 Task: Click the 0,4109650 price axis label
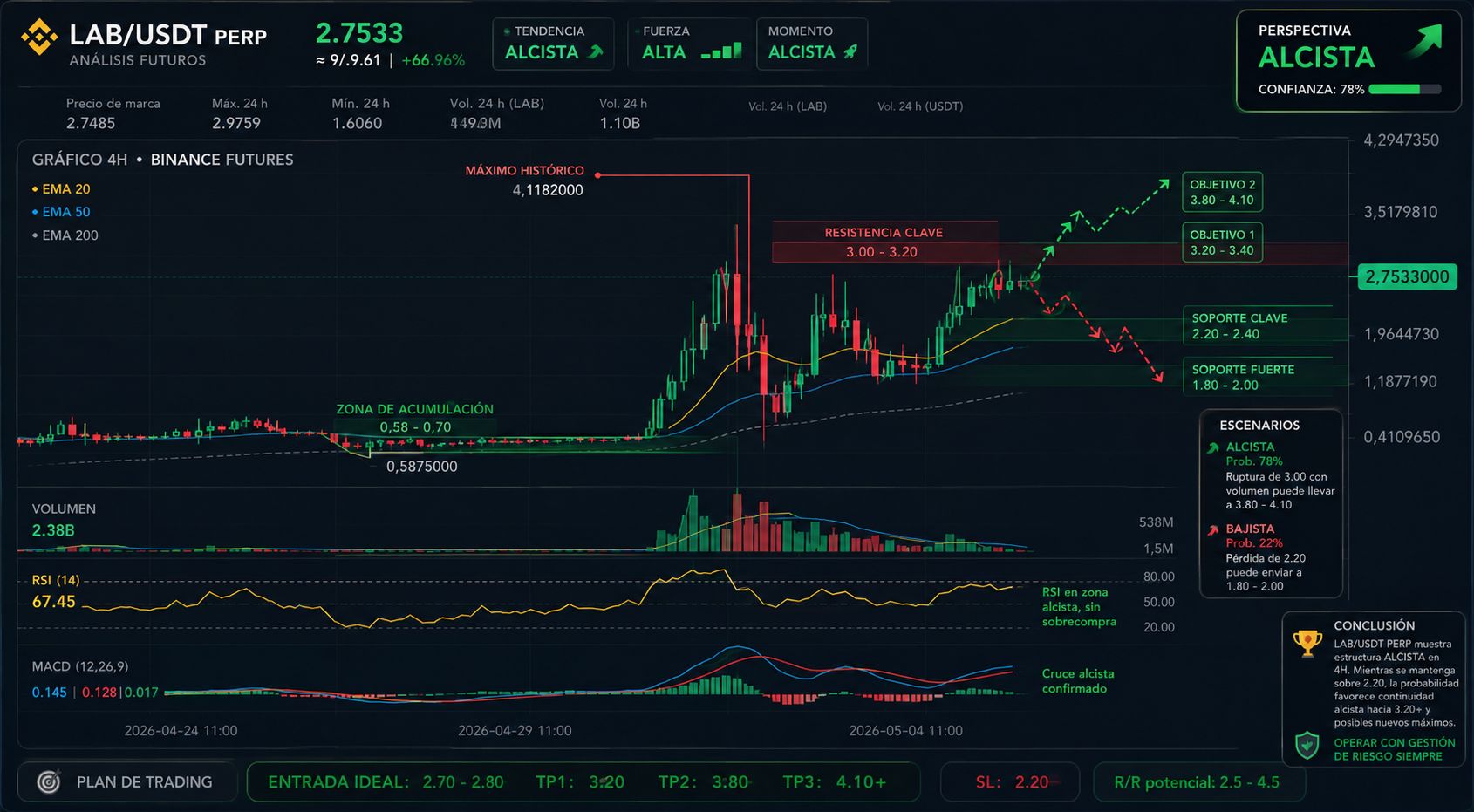1402,437
